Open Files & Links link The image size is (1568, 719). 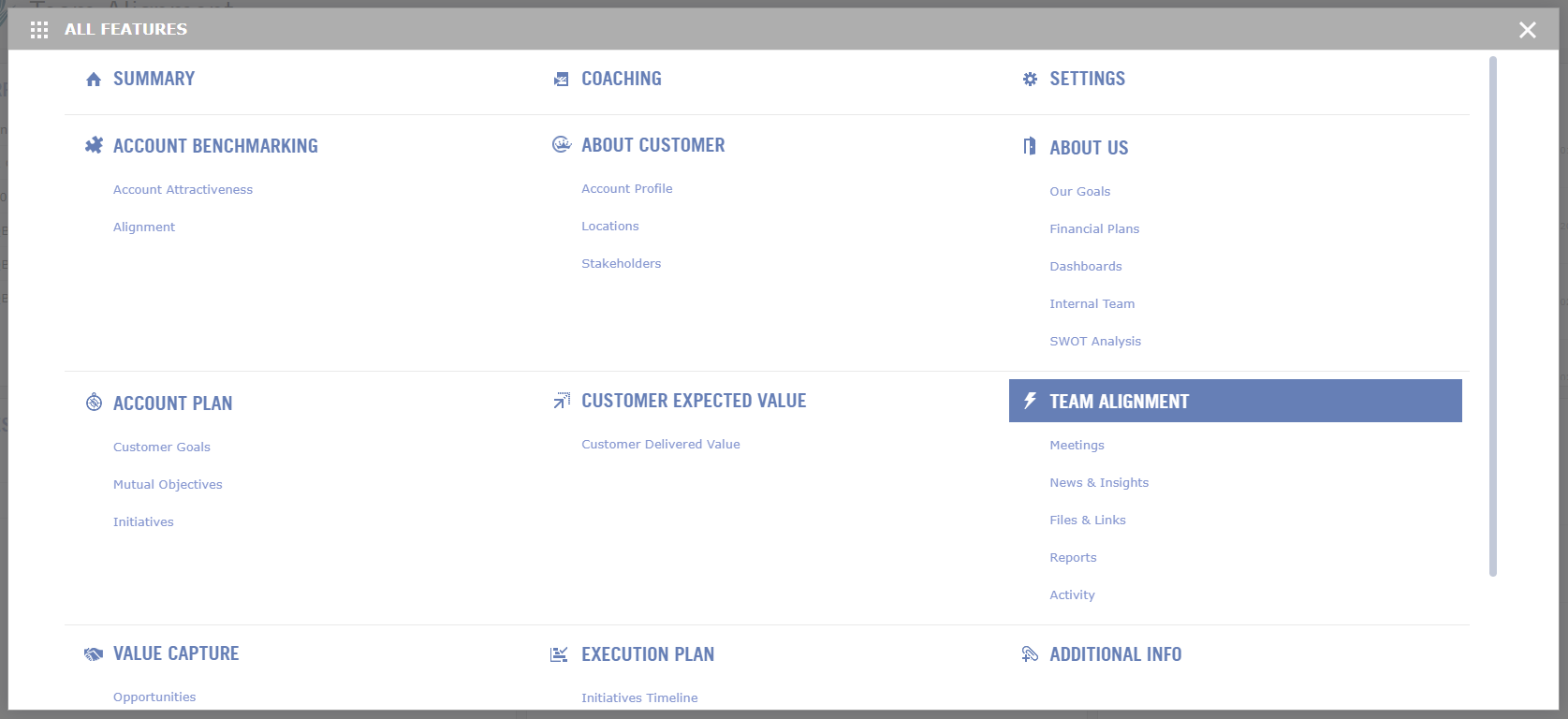coord(1088,520)
